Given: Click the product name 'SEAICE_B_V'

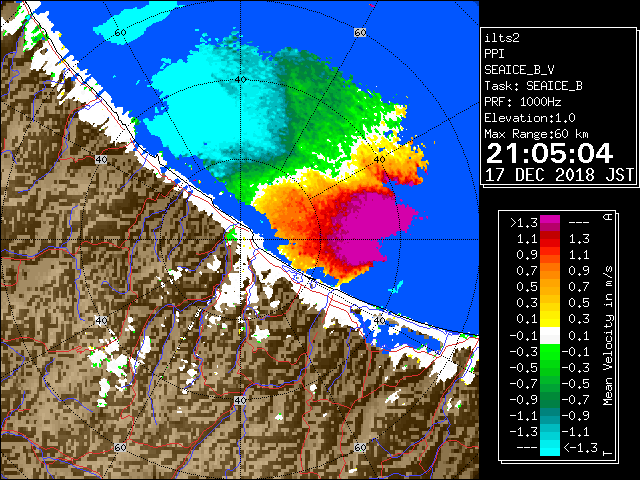Looking at the screenshot, I should [x=519, y=70].
